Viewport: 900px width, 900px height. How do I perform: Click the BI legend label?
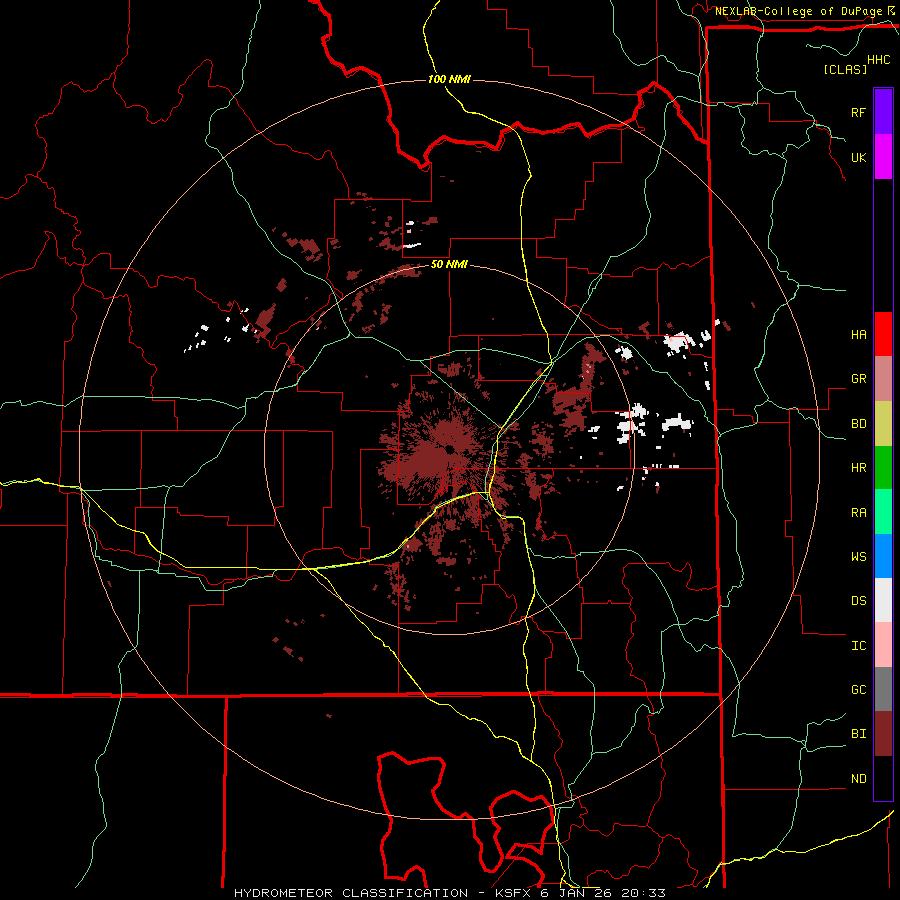[858, 734]
